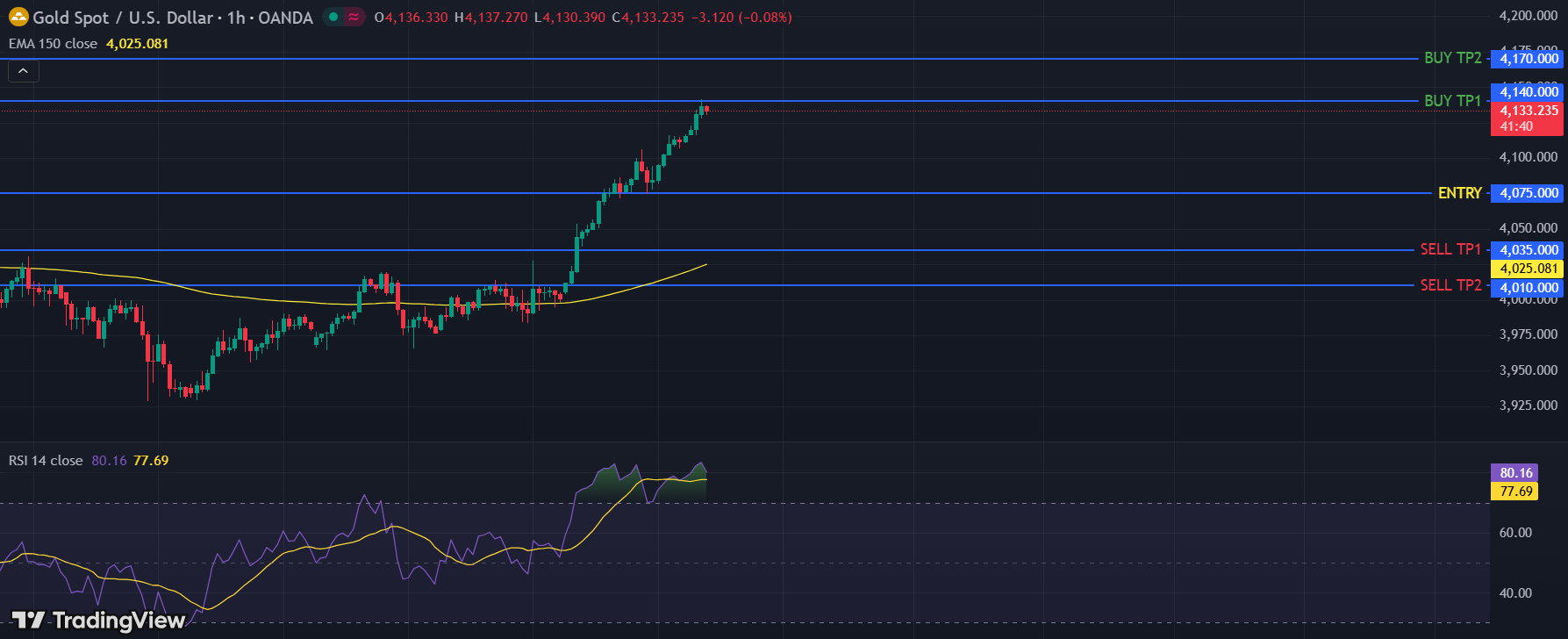Select the RSI 14 close legend

[46, 460]
